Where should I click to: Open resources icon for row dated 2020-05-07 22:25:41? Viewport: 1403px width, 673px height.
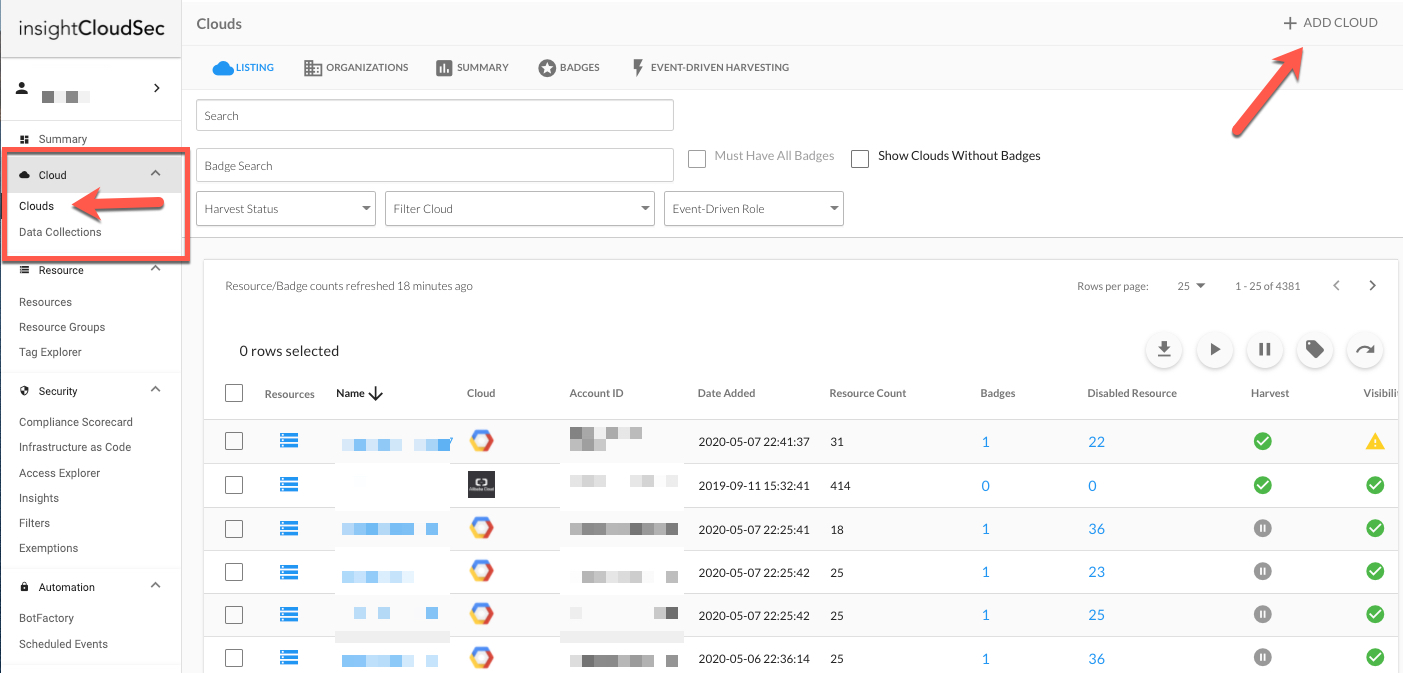289,528
